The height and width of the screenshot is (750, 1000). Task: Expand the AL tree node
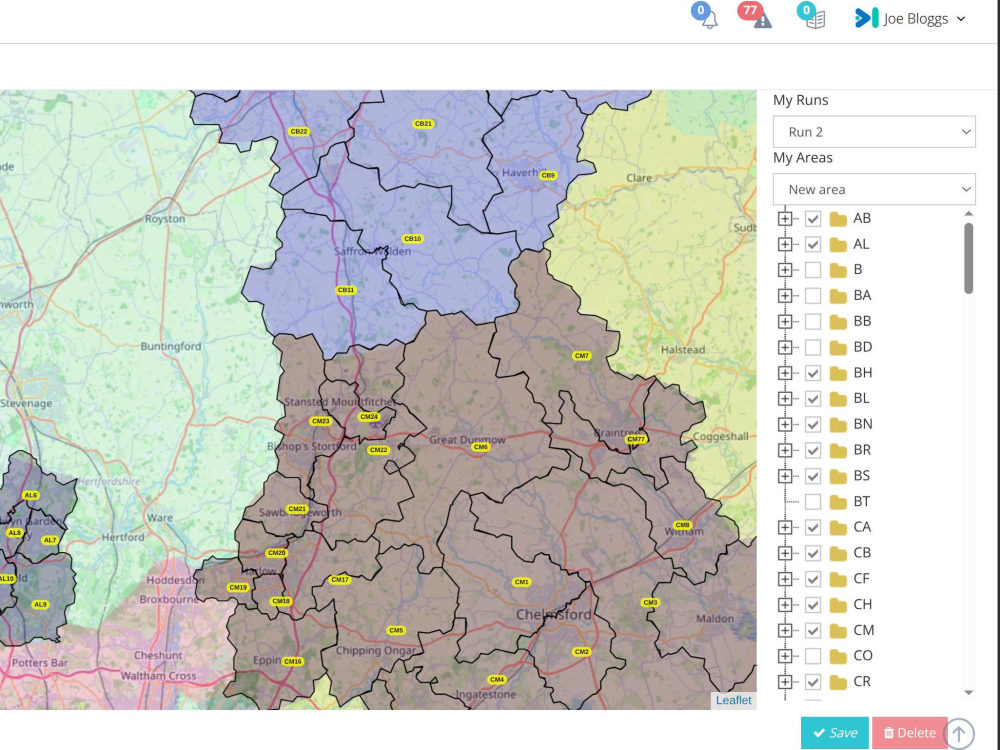coord(785,244)
